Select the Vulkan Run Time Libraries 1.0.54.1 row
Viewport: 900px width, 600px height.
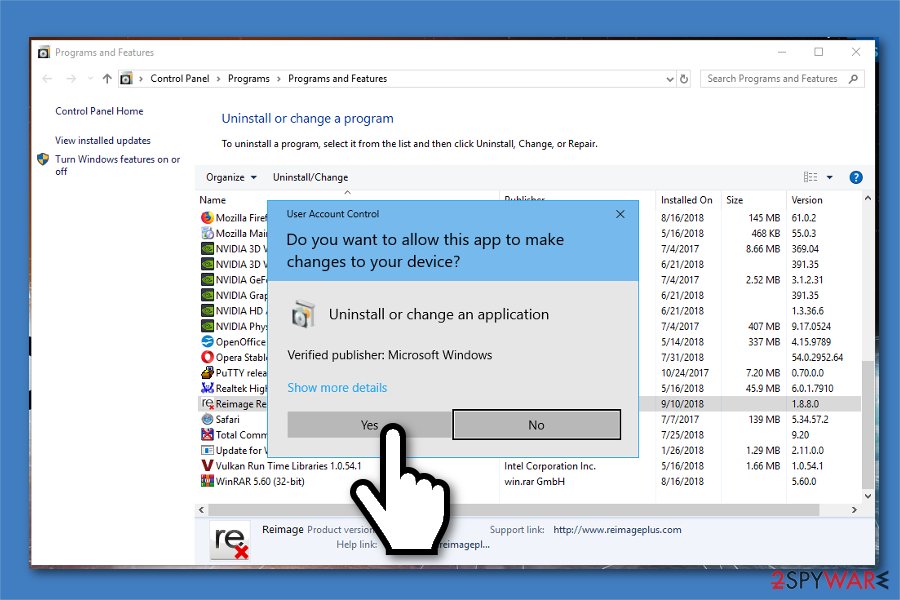tap(528, 466)
